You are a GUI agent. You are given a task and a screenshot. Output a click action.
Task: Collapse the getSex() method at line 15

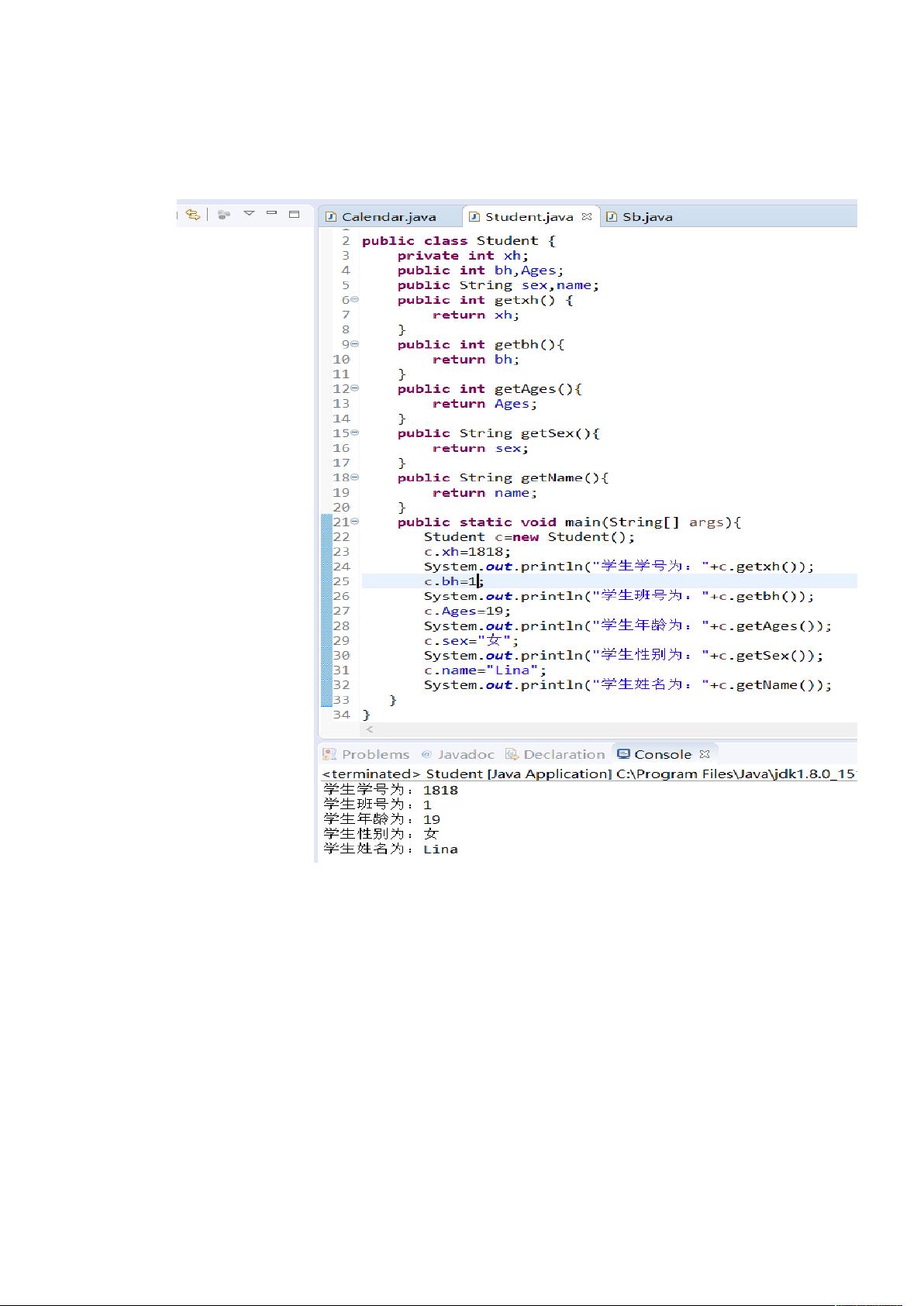(355, 432)
